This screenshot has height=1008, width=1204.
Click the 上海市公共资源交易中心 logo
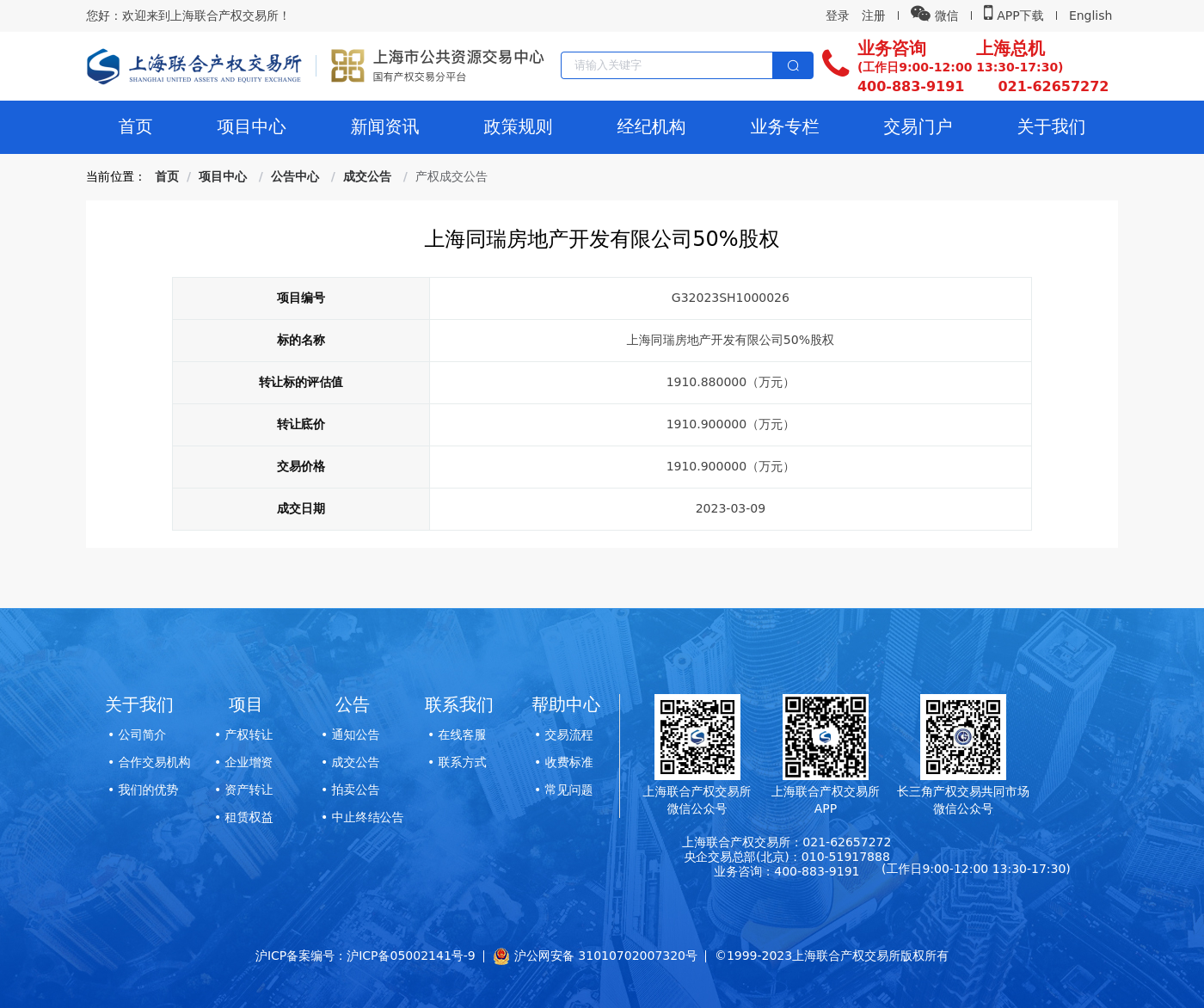pyautogui.click(x=437, y=65)
